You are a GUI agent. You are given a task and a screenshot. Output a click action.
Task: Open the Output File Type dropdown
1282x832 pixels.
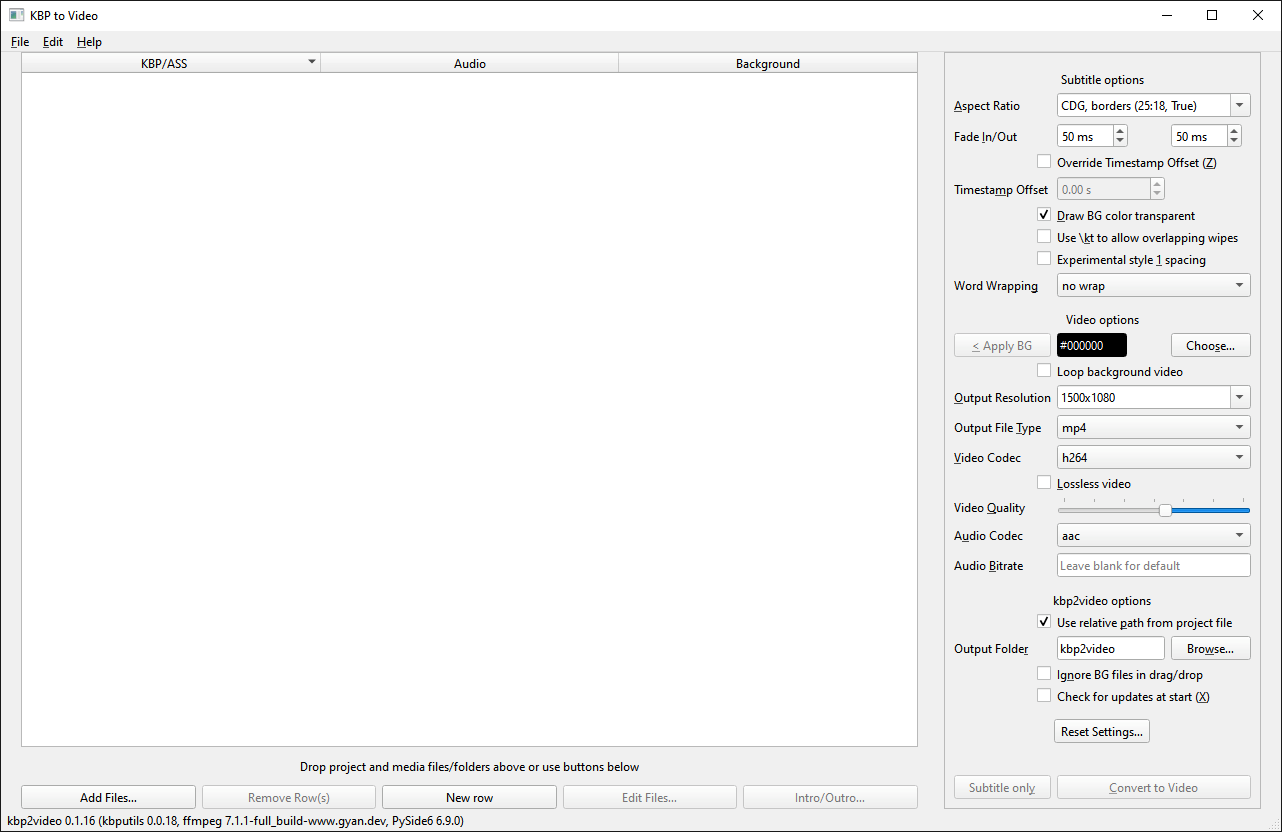pyautogui.click(x=1153, y=428)
